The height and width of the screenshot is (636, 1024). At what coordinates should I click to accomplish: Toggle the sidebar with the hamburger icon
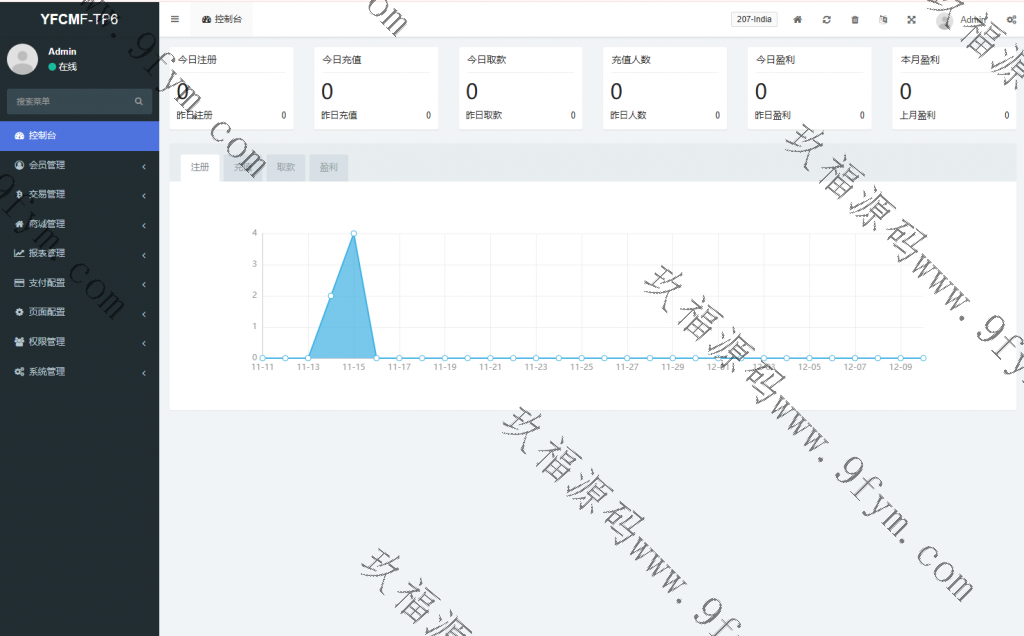(175, 19)
